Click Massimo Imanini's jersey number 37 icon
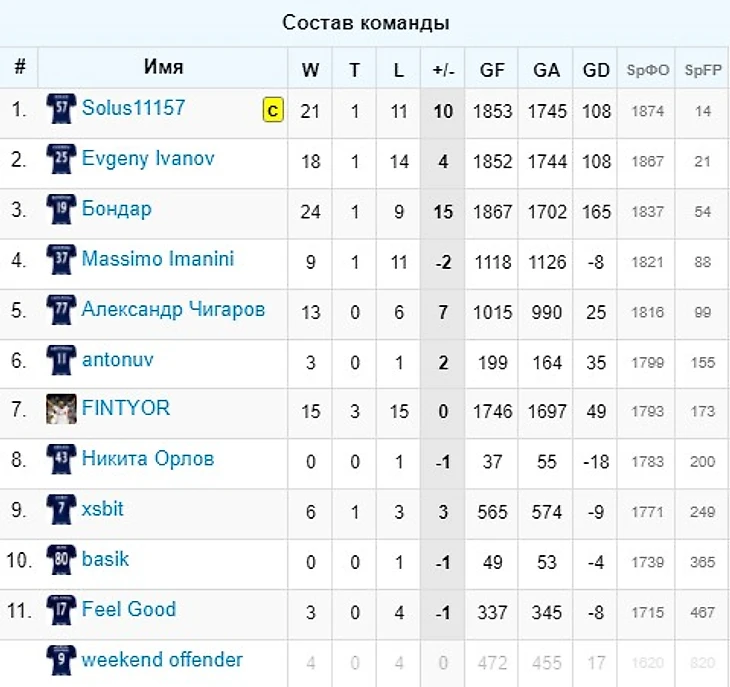The width and height of the screenshot is (730, 687). [x=61, y=260]
